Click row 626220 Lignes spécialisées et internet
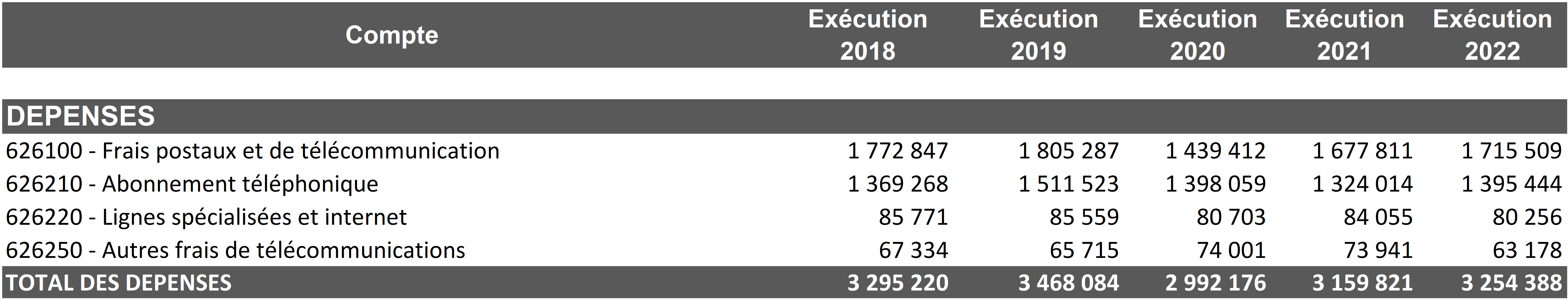The width and height of the screenshot is (1568, 299). pos(206,217)
